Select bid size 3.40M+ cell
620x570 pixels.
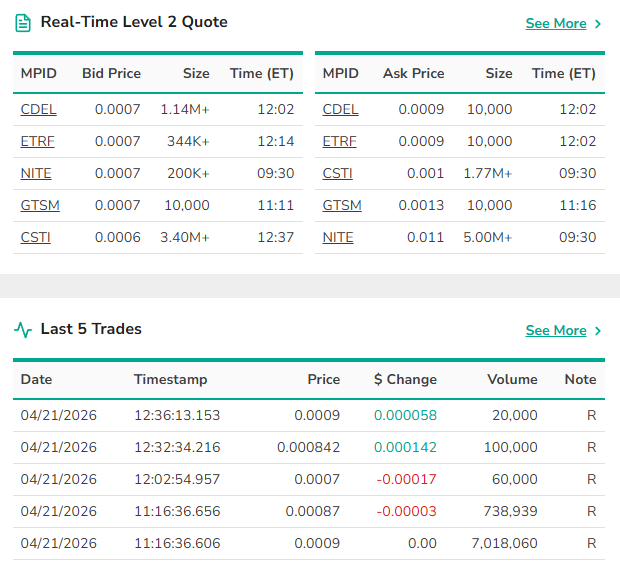tap(185, 237)
